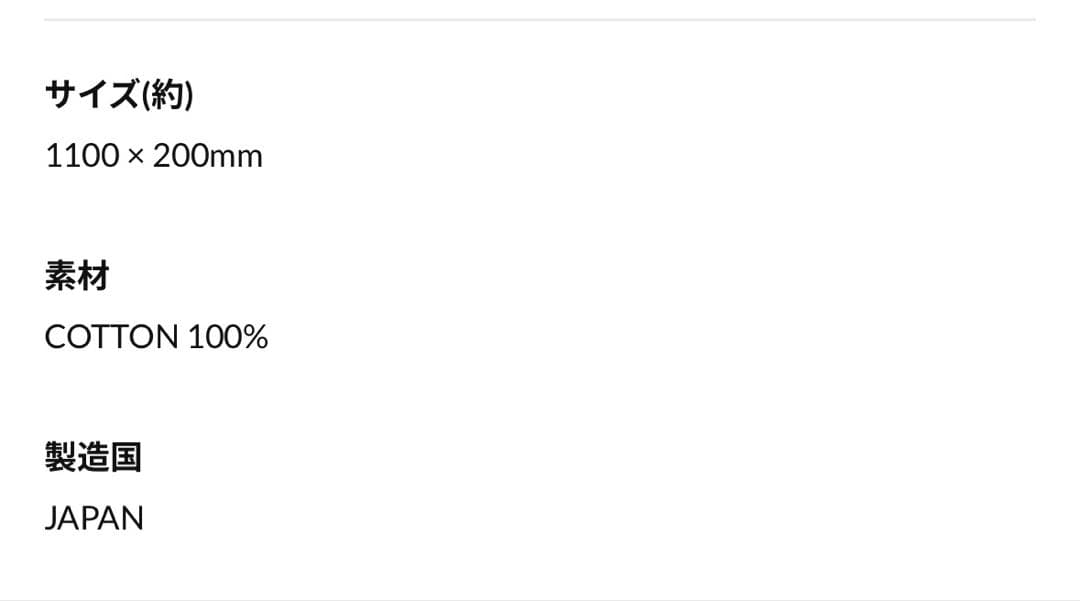Image resolution: width=1080 pixels, height=601 pixels.
Task: Click the 材 character in 素材
Action: (93, 276)
